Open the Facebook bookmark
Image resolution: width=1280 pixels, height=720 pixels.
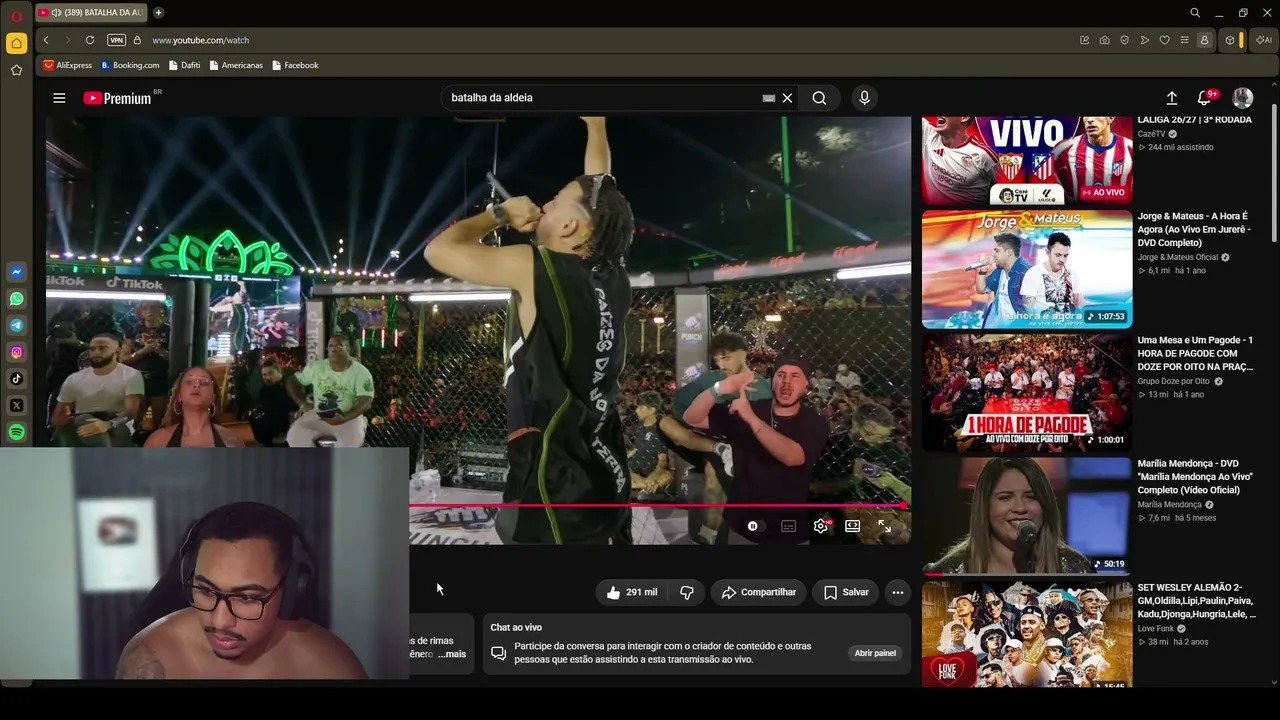click(x=296, y=65)
